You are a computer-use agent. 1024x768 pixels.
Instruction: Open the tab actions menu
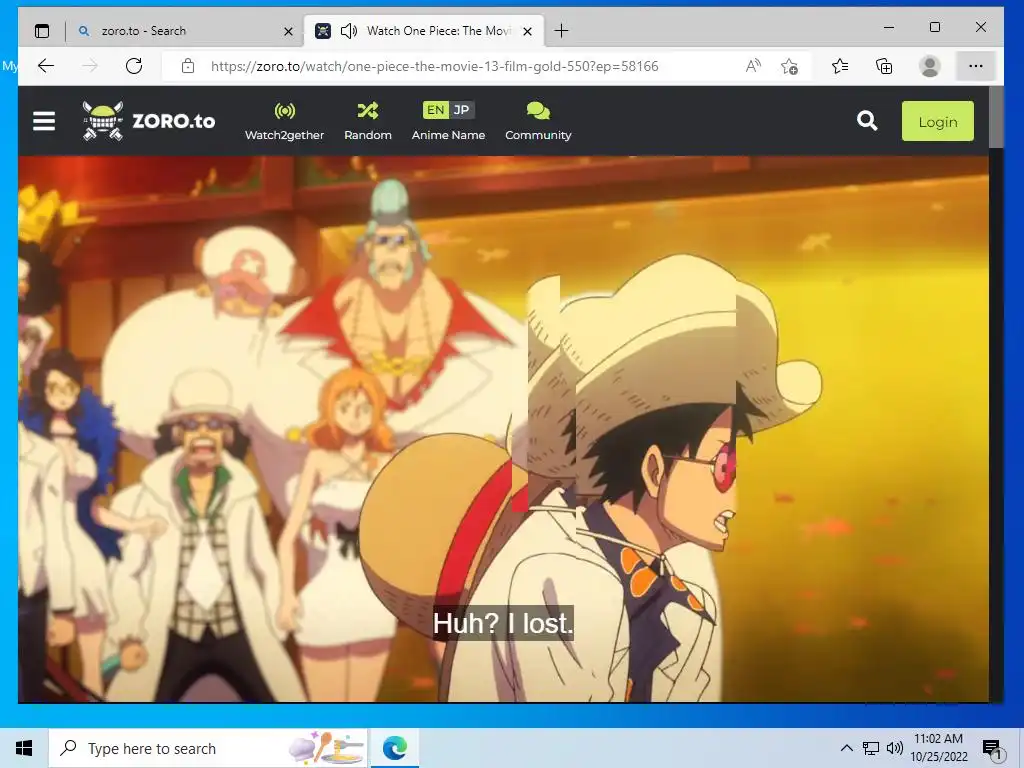42,31
